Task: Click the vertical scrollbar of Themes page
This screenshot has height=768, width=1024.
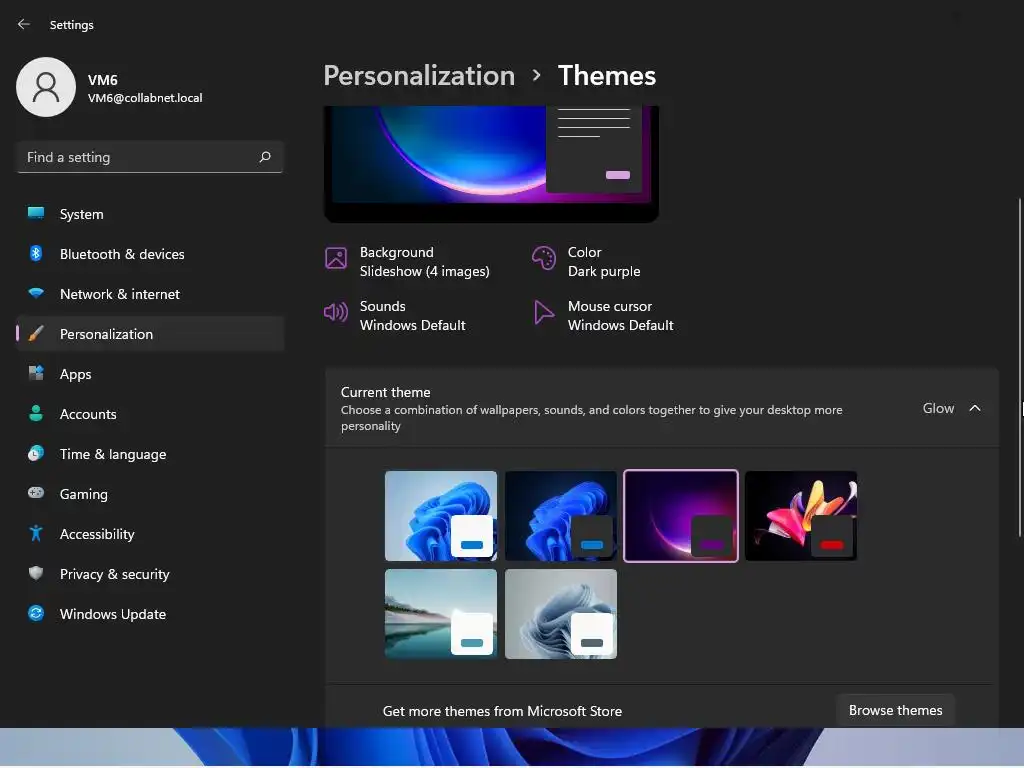Action: (x=1019, y=368)
